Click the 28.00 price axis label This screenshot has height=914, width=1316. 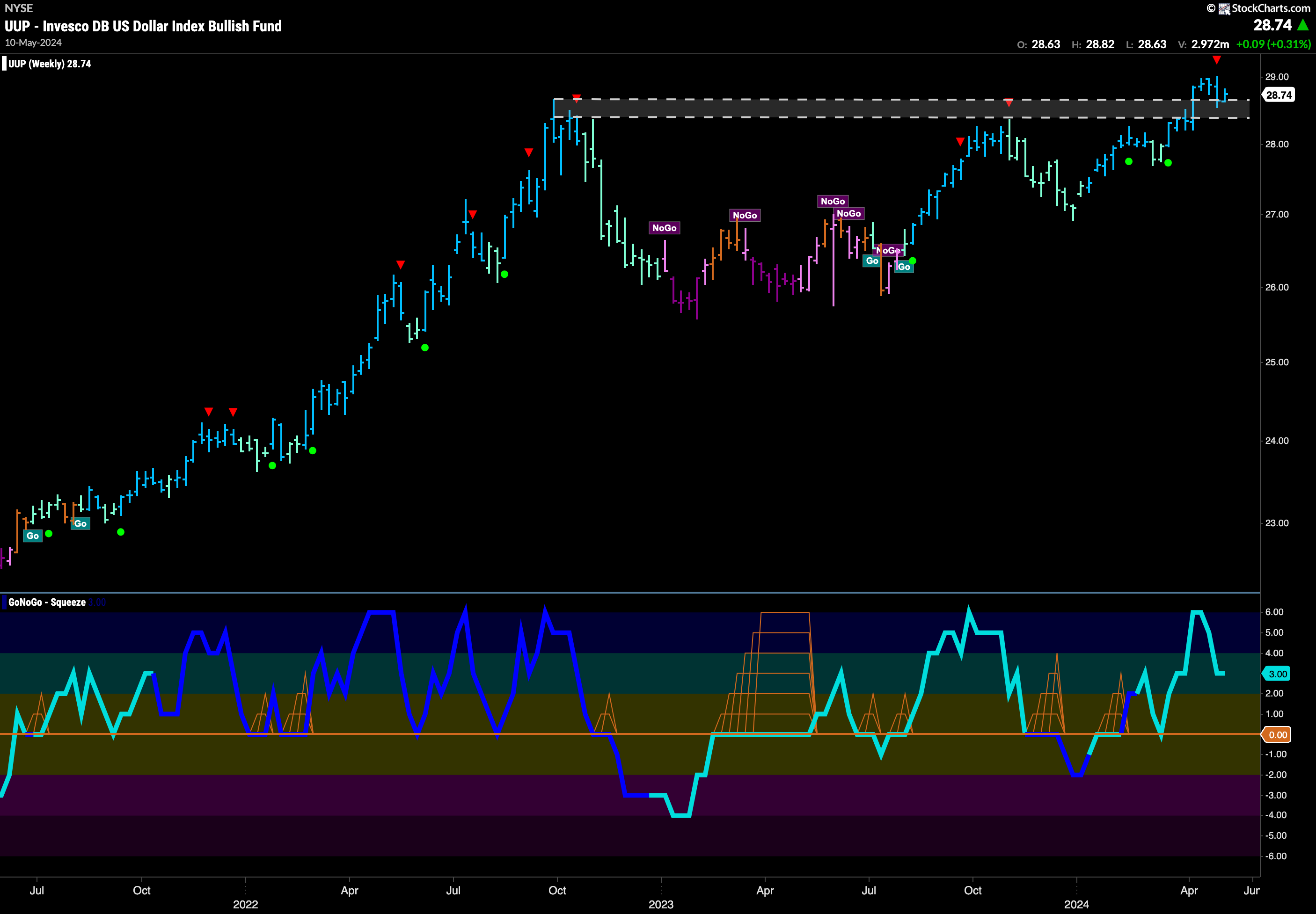tap(1277, 145)
